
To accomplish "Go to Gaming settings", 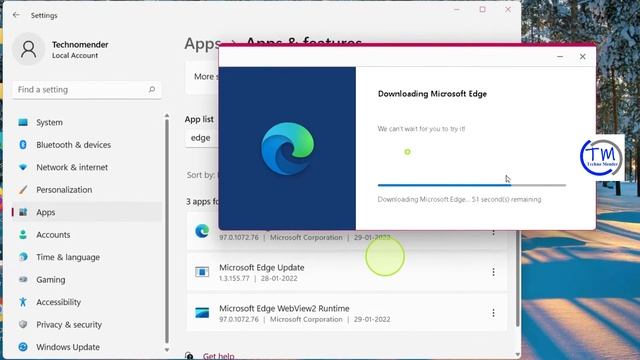I will pyautogui.click(x=87, y=280).
